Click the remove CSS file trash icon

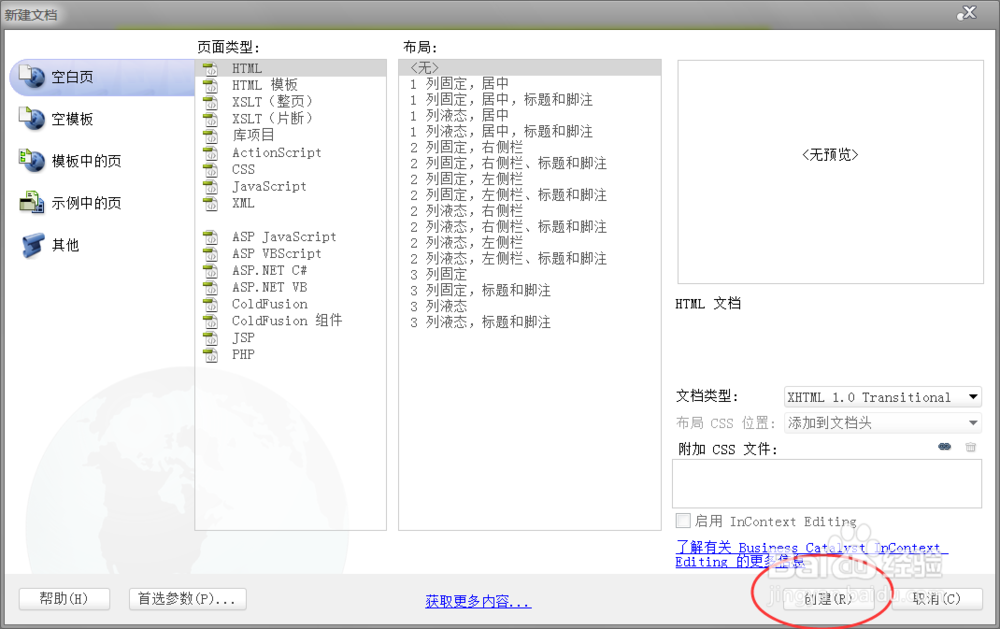pyautogui.click(x=971, y=447)
